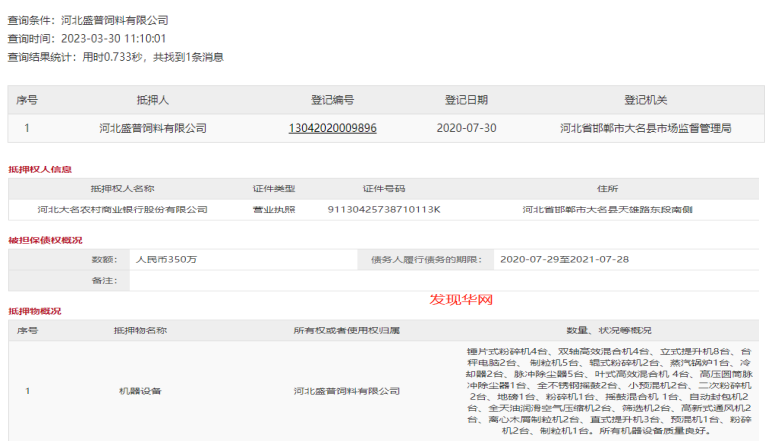Select the query result statistics line
Image resolution: width=769 pixels, height=445 pixels.
(116, 57)
